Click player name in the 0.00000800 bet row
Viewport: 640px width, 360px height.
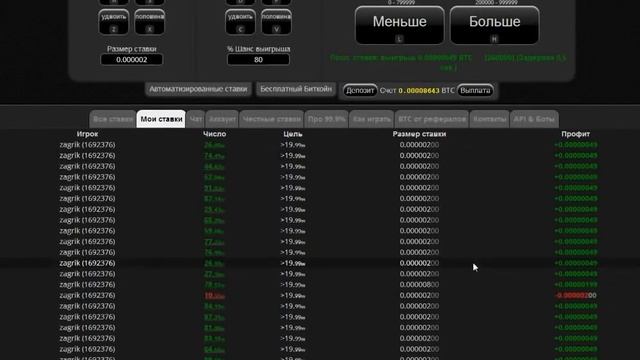(87, 284)
